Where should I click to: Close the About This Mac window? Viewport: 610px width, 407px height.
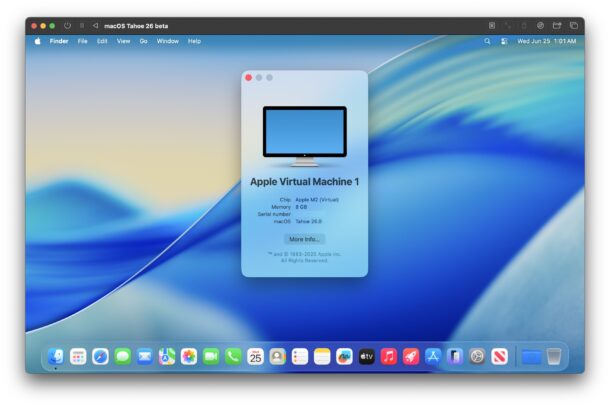tap(247, 77)
